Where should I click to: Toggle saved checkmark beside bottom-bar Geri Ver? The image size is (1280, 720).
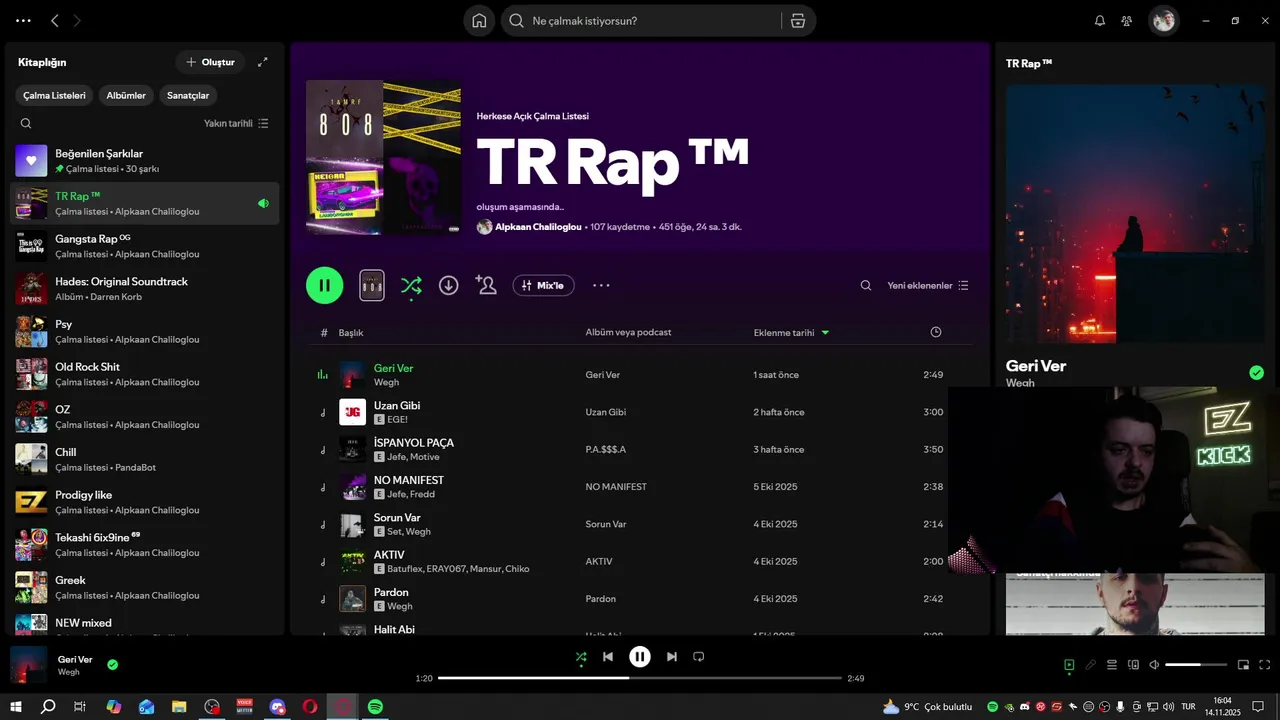pyautogui.click(x=113, y=664)
